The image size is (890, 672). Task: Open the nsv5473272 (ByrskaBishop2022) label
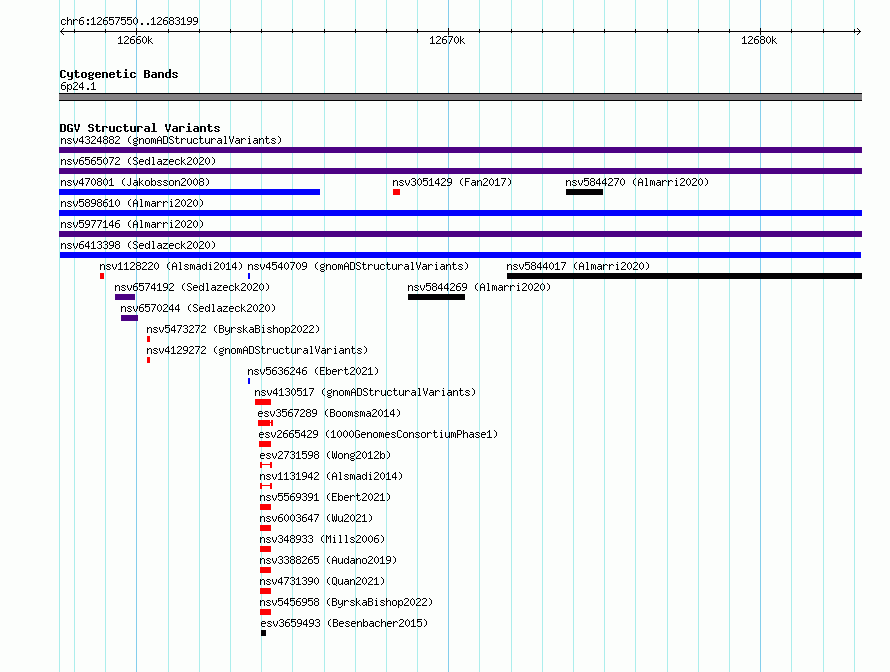coord(233,329)
